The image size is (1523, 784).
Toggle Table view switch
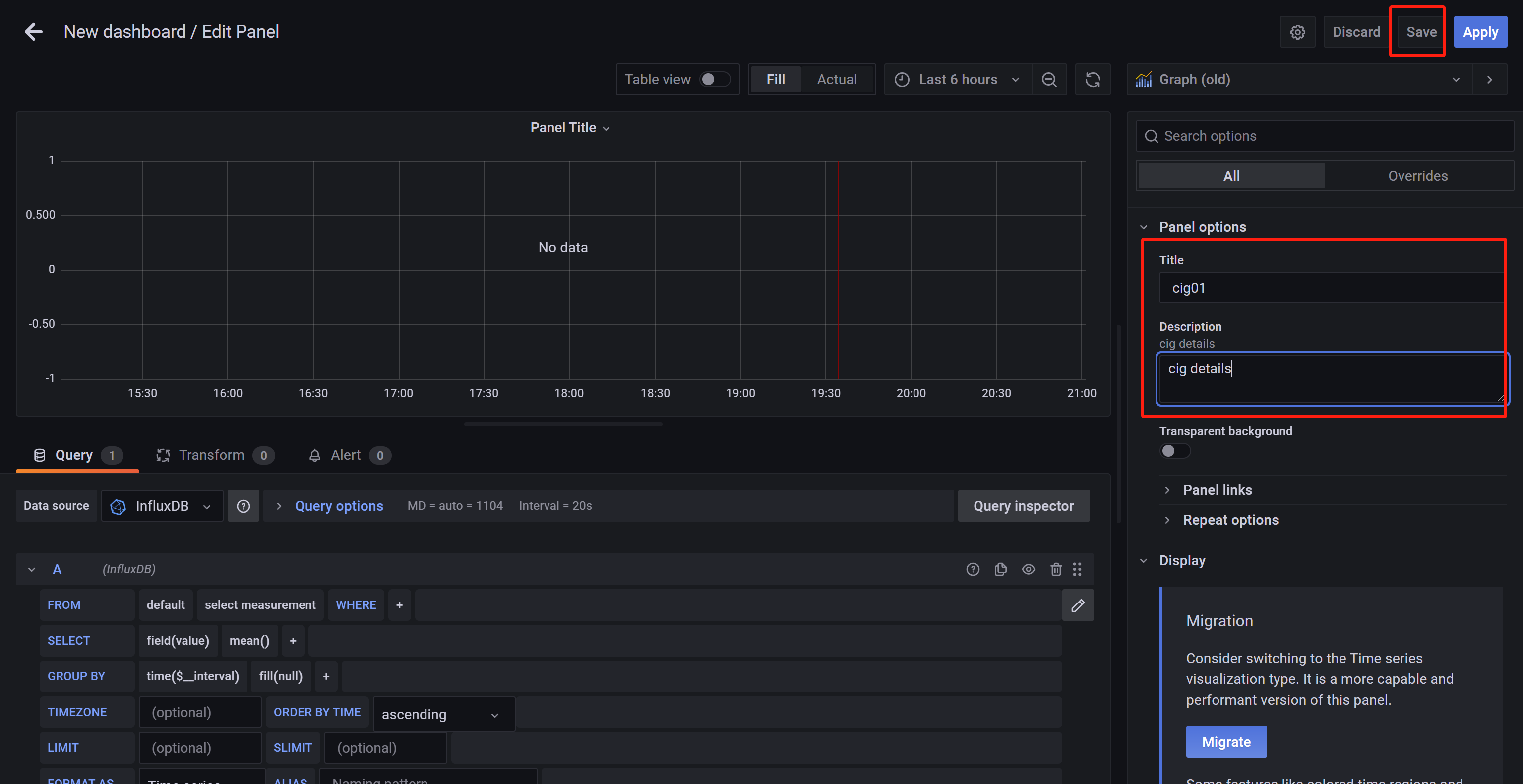point(715,79)
